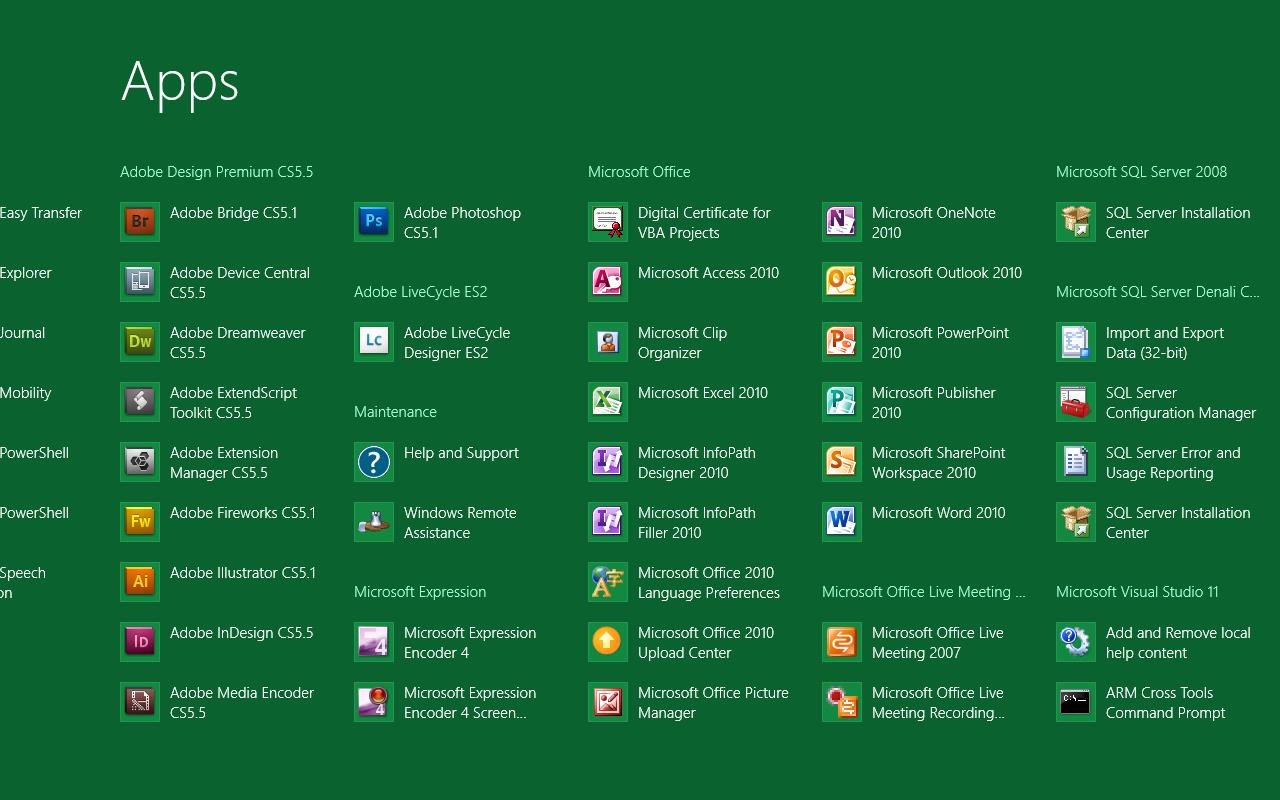
Task: Open the Adobe Bridge CS5.1 icon
Action: (140, 222)
